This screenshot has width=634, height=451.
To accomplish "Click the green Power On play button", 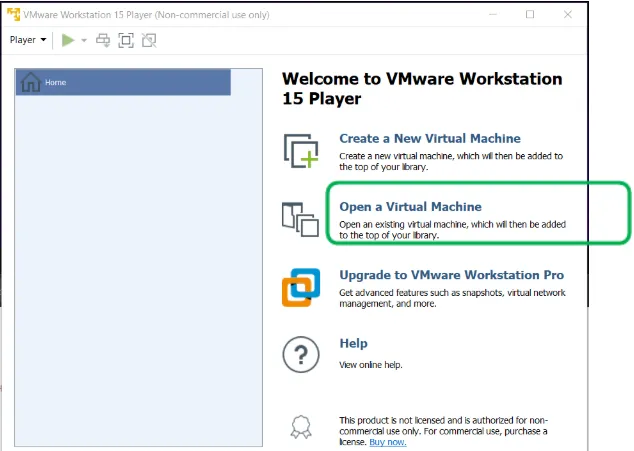I will tap(68, 40).
